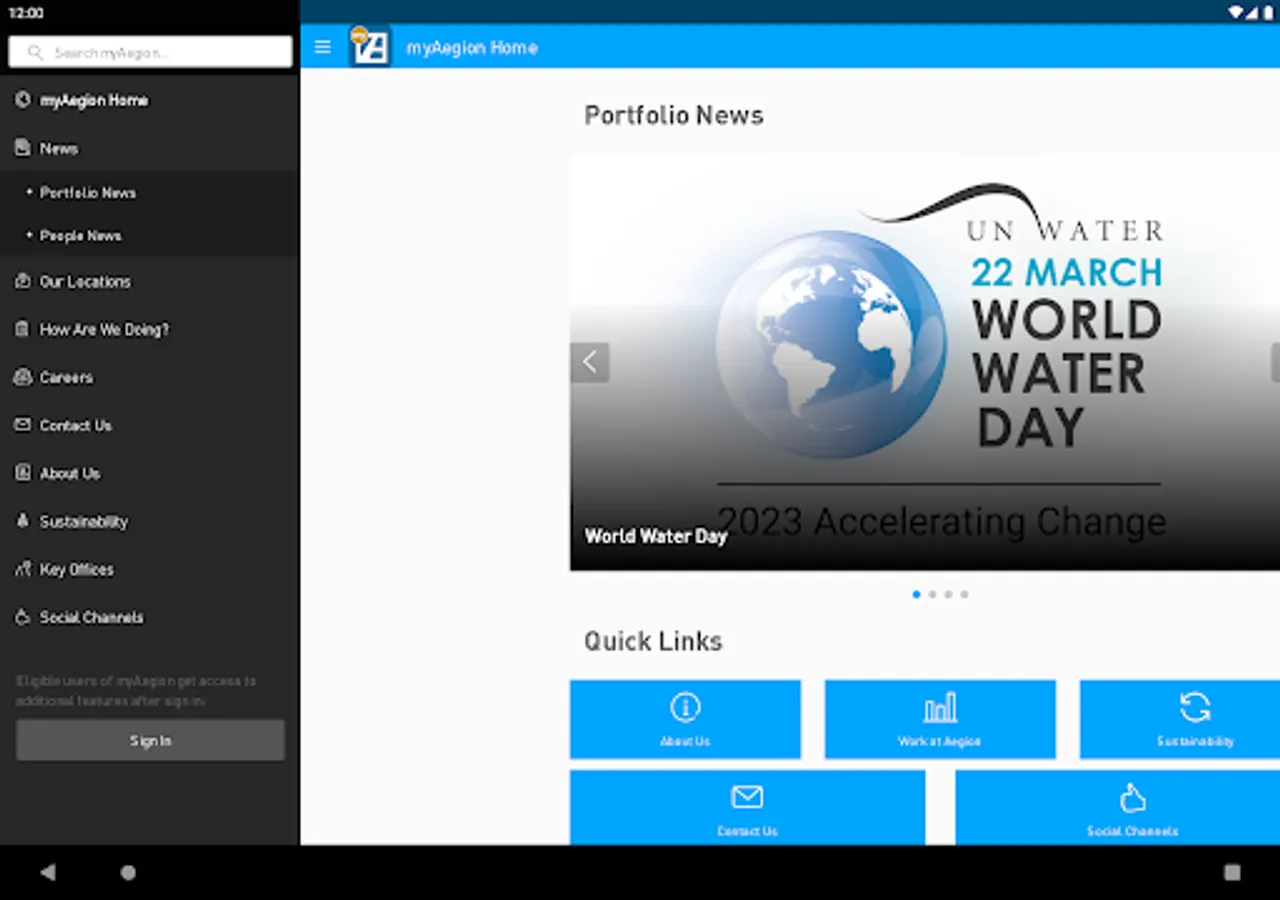Click the Careers sidebar icon
The image size is (1280, 900).
(23, 377)
